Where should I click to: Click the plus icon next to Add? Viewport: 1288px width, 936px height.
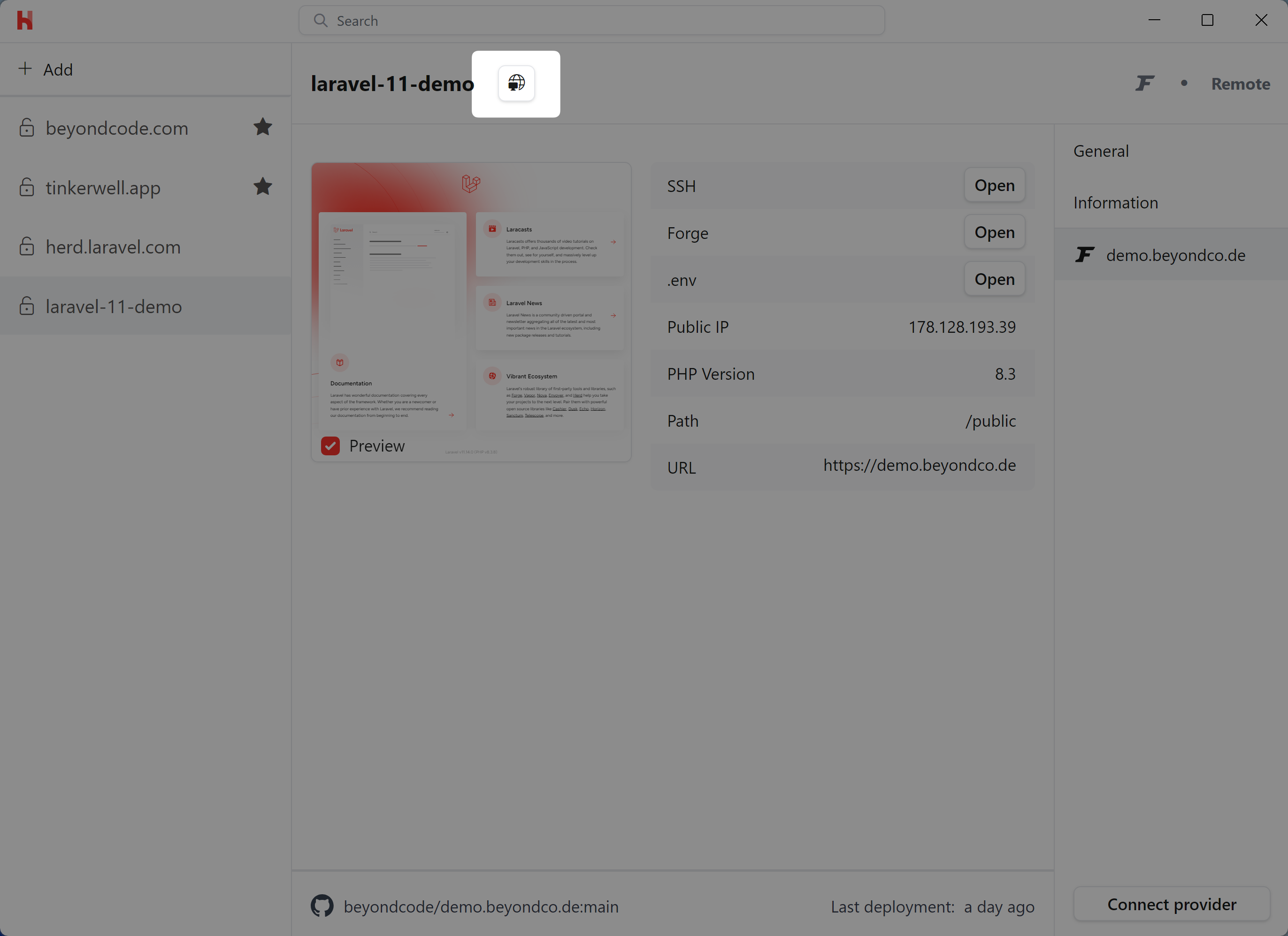click(25, 69)
